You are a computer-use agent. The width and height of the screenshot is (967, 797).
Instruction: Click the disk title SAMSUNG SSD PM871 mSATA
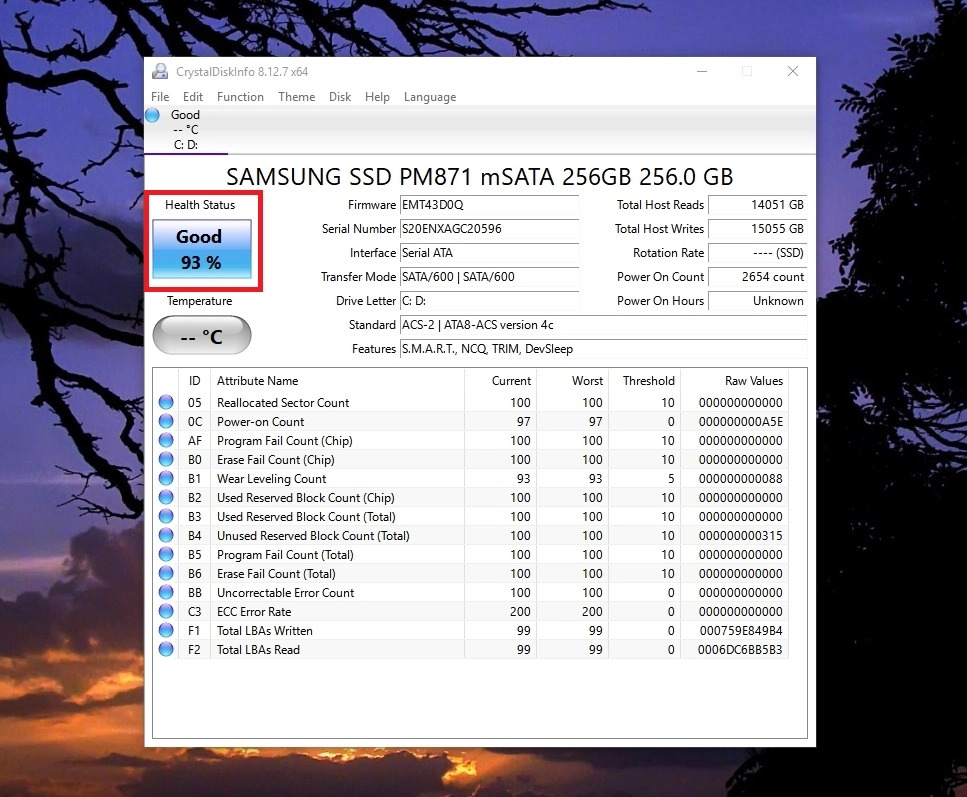(479, 177)
